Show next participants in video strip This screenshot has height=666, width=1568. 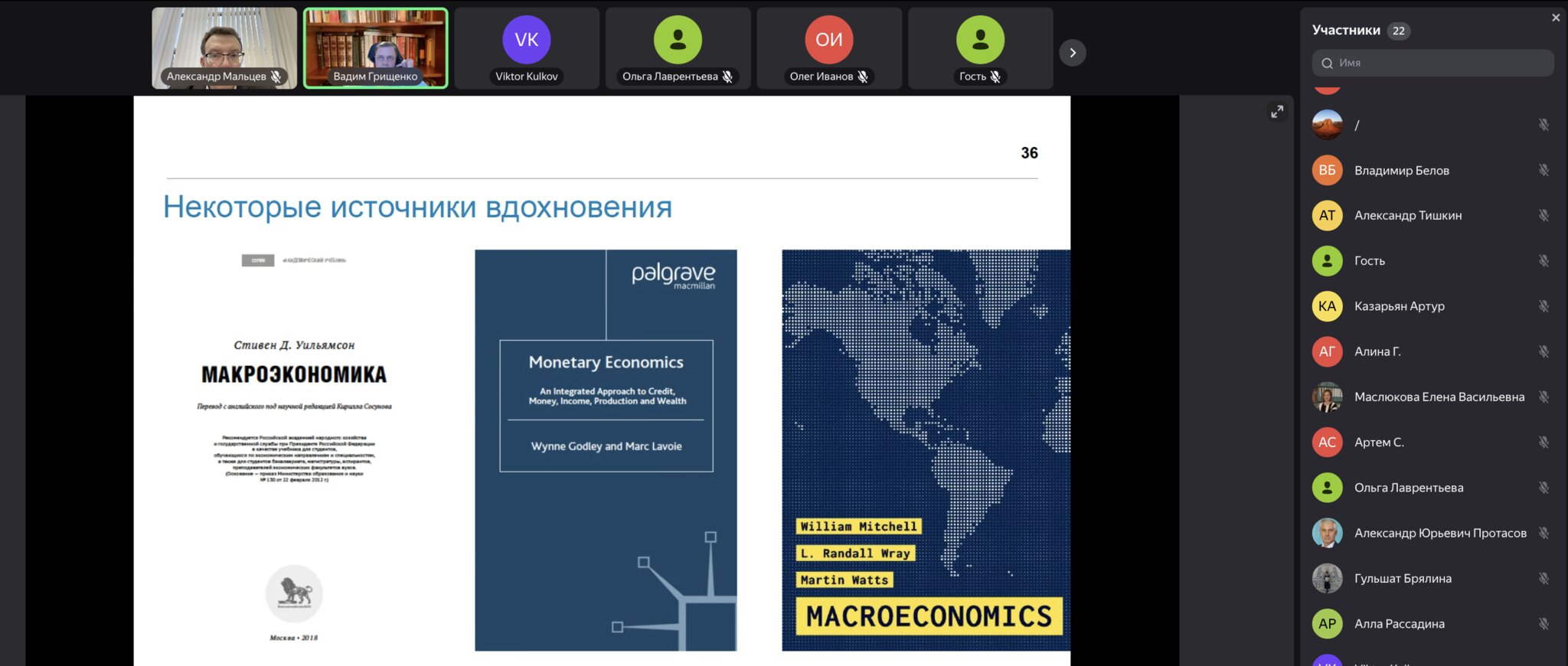1072,53
